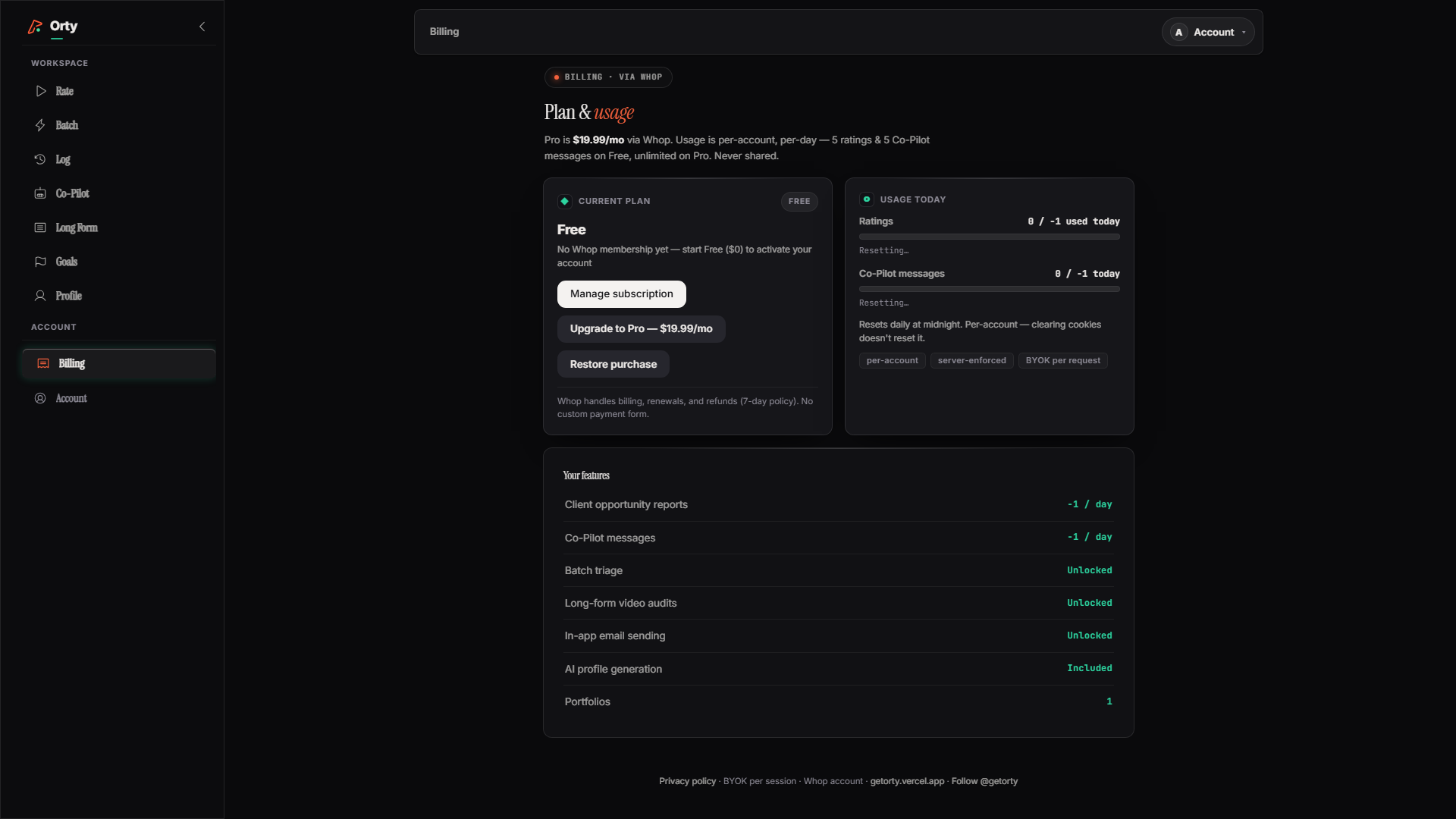Select the Billing sidebar item
Viewport: 1456px width, 819px height.
(119, 364)
